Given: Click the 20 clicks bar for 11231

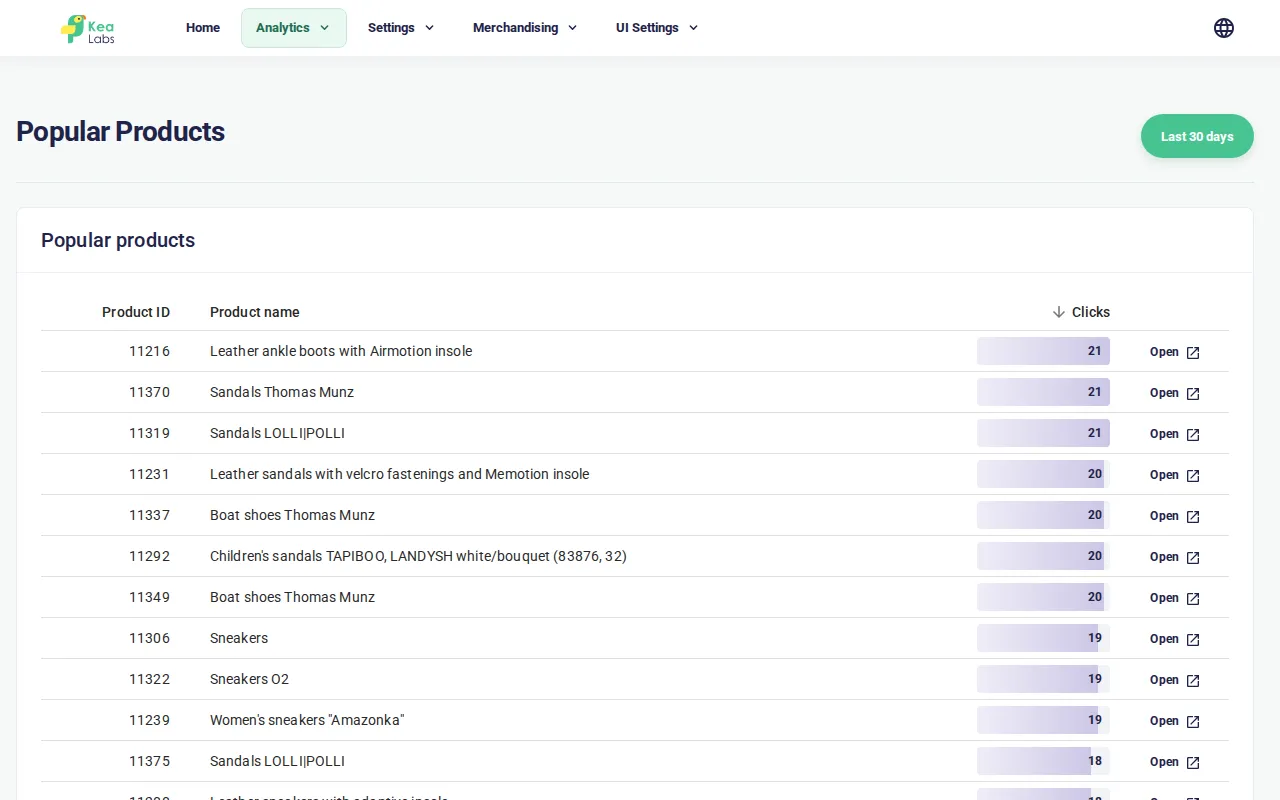Looking at the screenshot, I should point(1043,474).
